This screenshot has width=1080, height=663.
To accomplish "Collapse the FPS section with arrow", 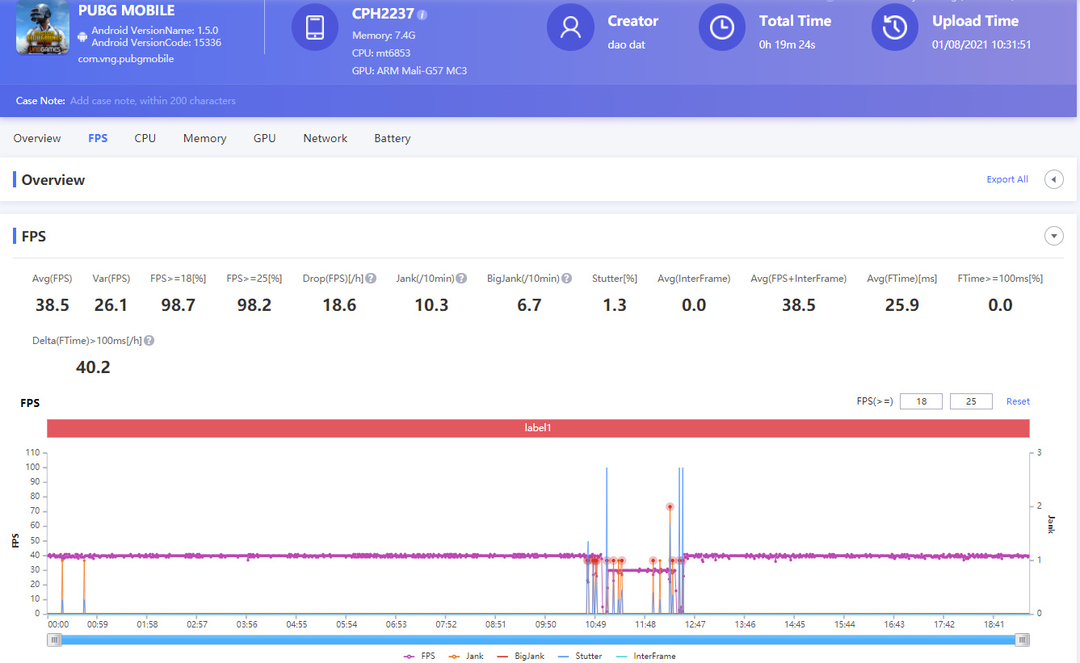I will 1053,236.
